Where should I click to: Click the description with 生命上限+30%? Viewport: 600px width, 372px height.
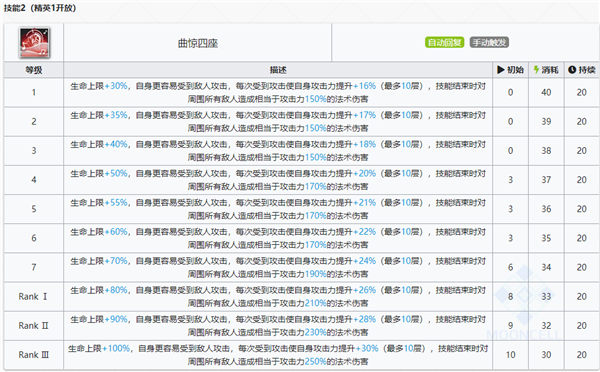click(x=278, y=92)
